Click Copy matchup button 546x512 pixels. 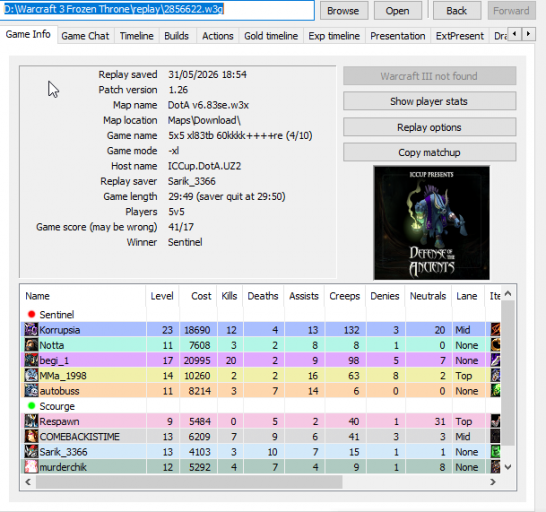pos(429,153)
